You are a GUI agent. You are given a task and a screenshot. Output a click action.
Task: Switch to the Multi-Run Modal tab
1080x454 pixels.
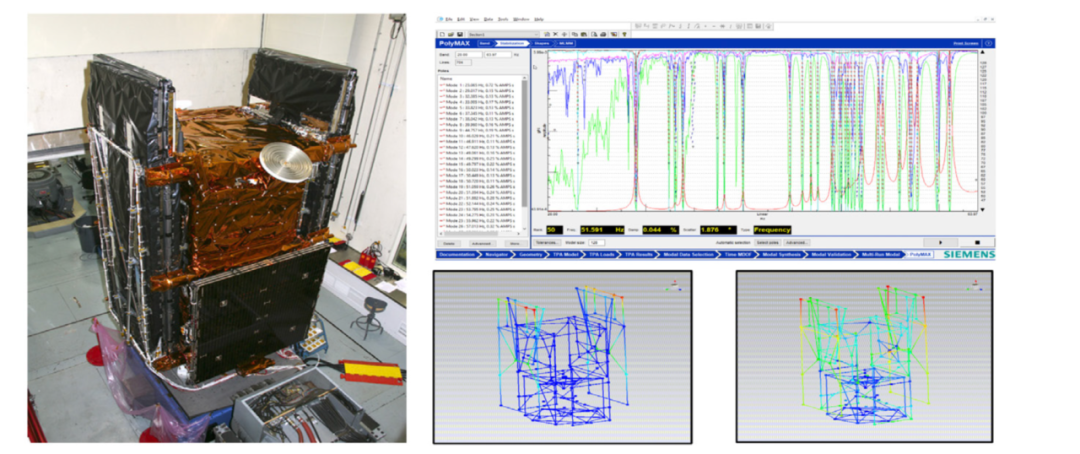(880, 255)
